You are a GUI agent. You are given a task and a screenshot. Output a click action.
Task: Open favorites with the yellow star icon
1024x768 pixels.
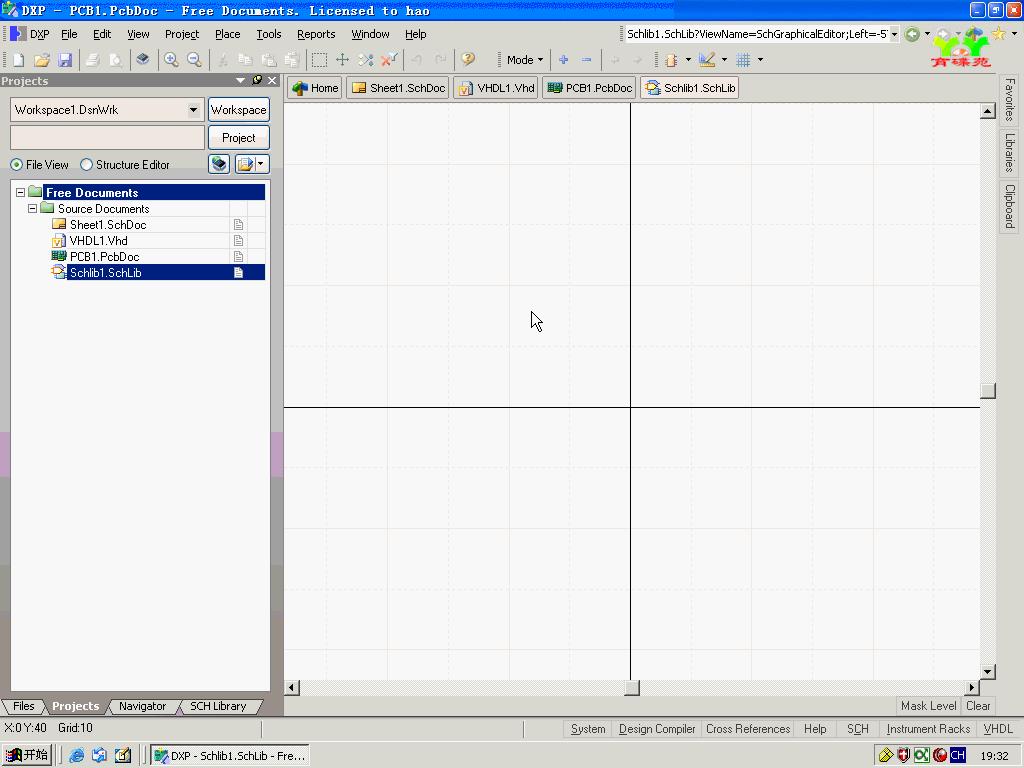coord(999,34)
